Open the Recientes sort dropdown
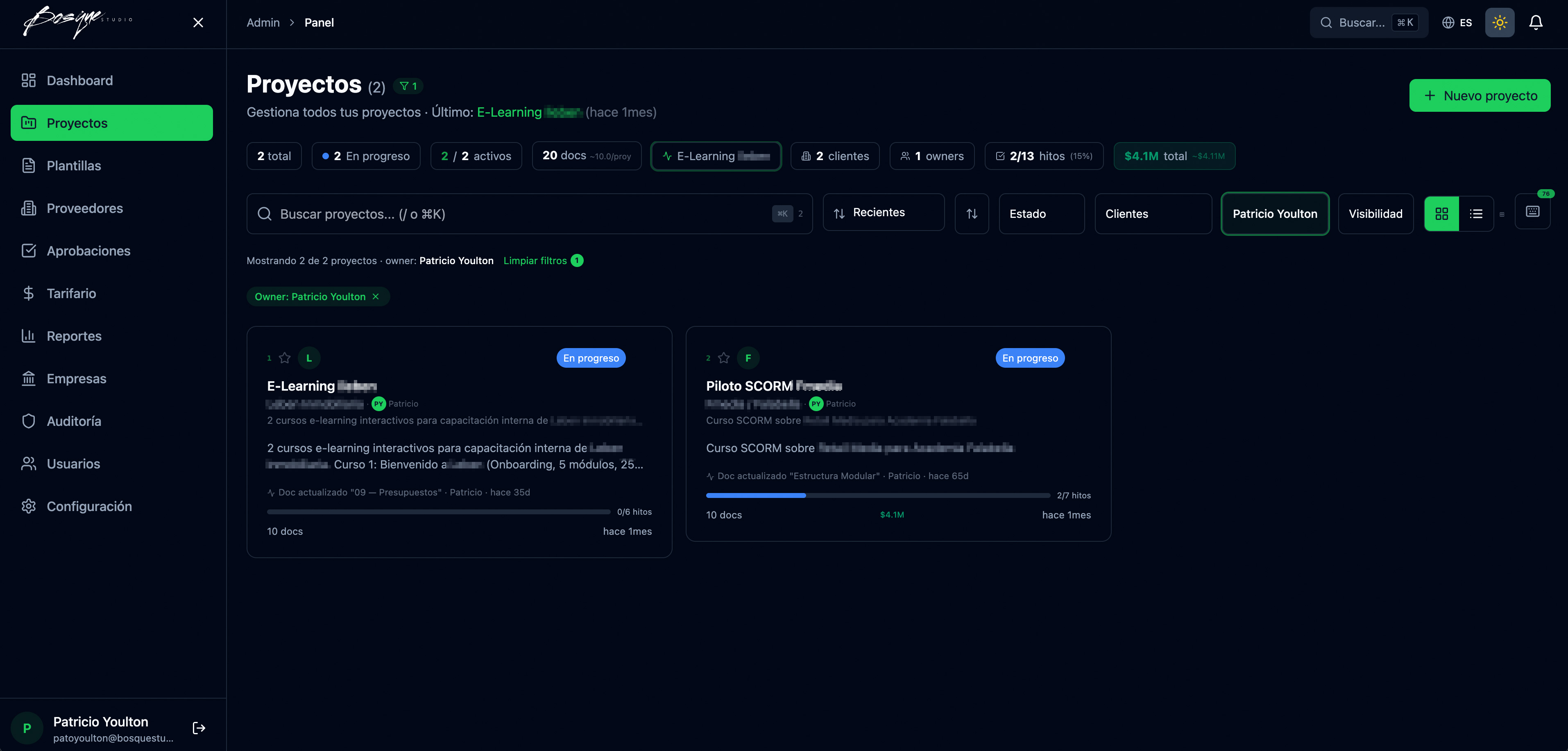The width and height of the screenshot is (1568, 751). click(x=883, y=213)
